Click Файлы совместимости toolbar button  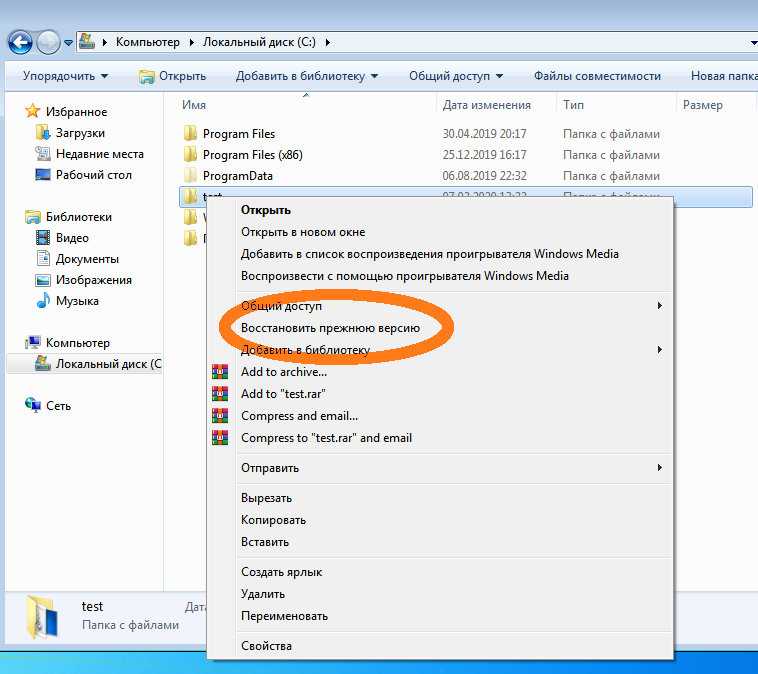pos(597,76)
